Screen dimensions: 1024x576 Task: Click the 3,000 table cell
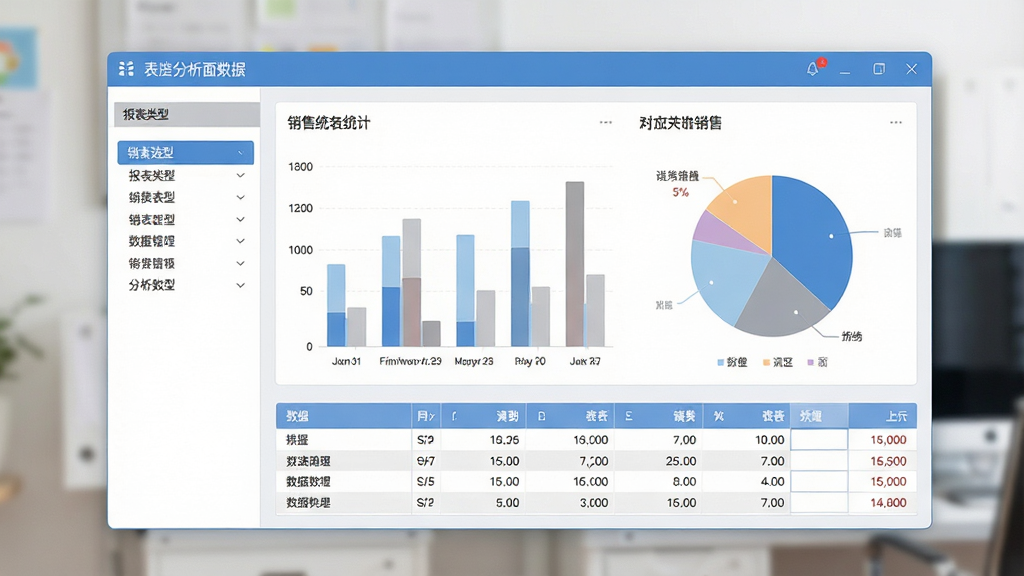click(x=594, y=503)
